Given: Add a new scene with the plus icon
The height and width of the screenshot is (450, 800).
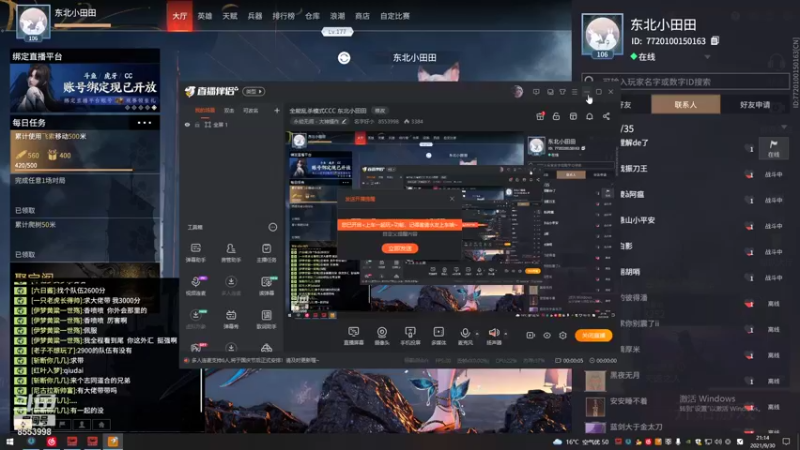Looking at the screenshot, I should coord(277,110).
